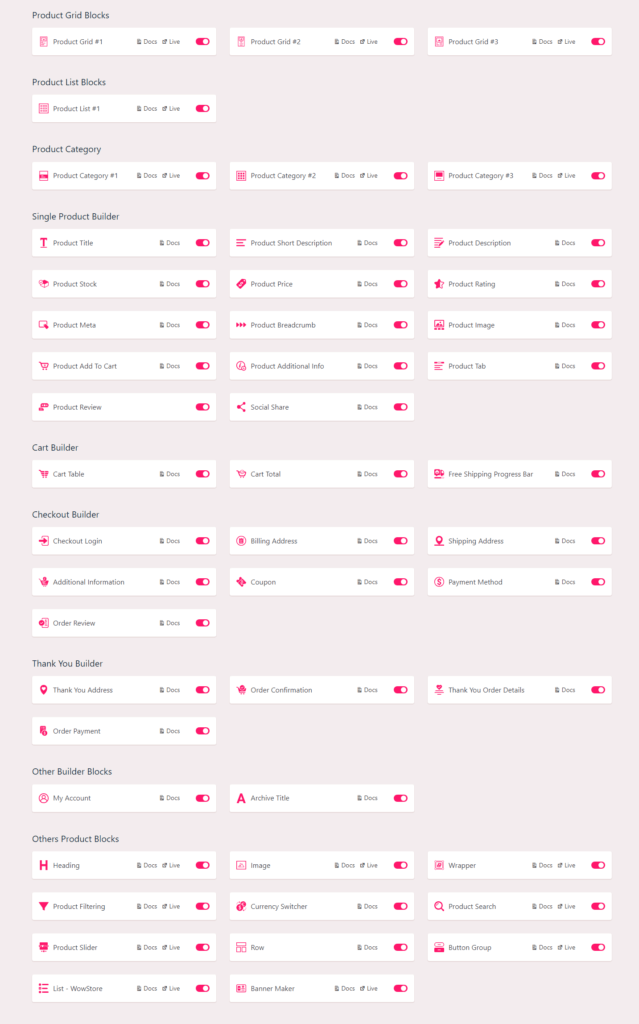Click the Product Price tag icon
The width and height of the screenshot is (639, 1024).
point(241,284)
